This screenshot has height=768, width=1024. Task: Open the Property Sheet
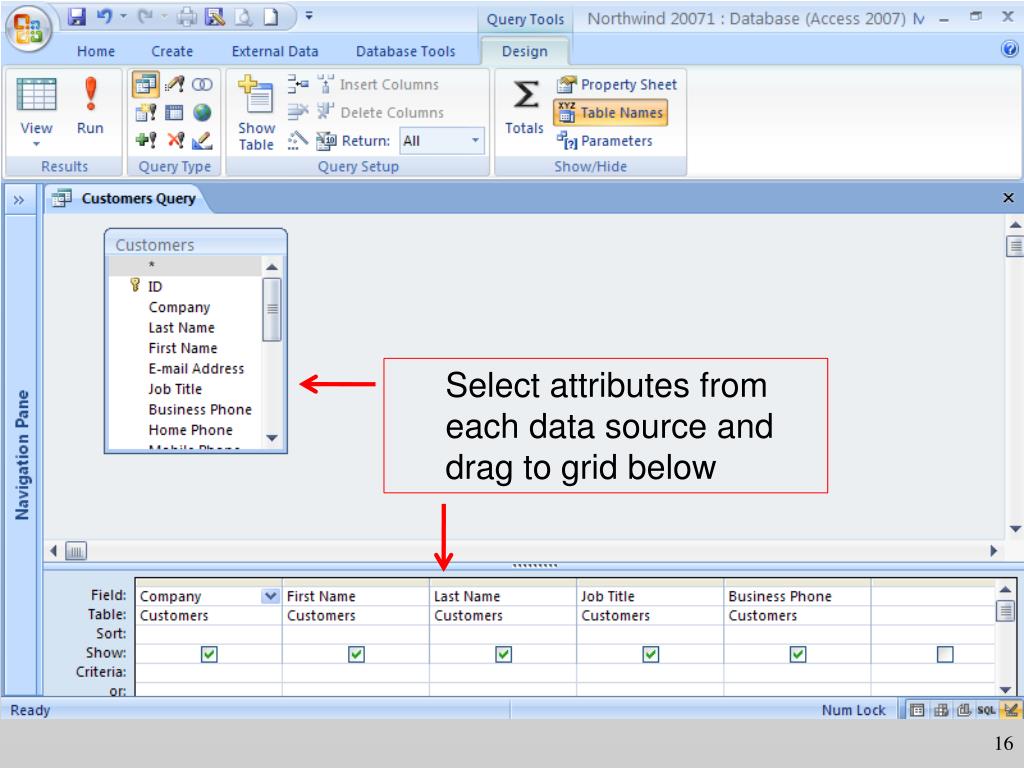[617, 85]
